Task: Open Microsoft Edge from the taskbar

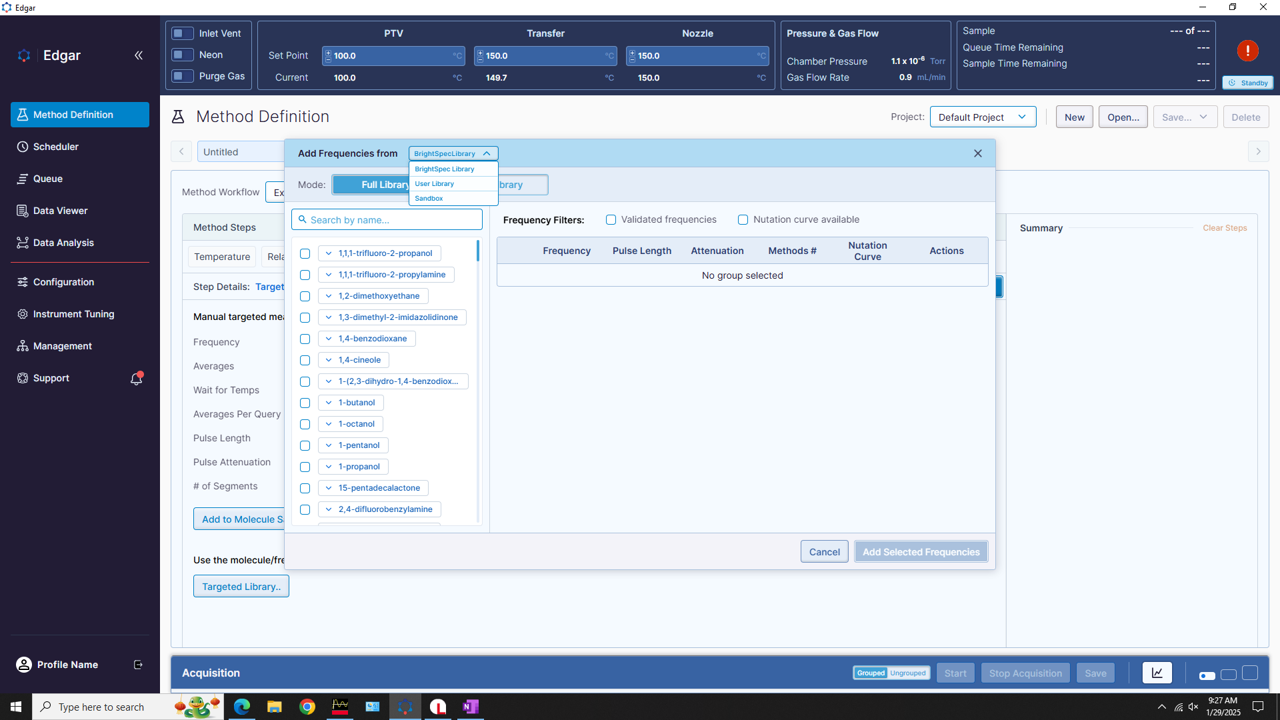Action: tap(242, 707)
